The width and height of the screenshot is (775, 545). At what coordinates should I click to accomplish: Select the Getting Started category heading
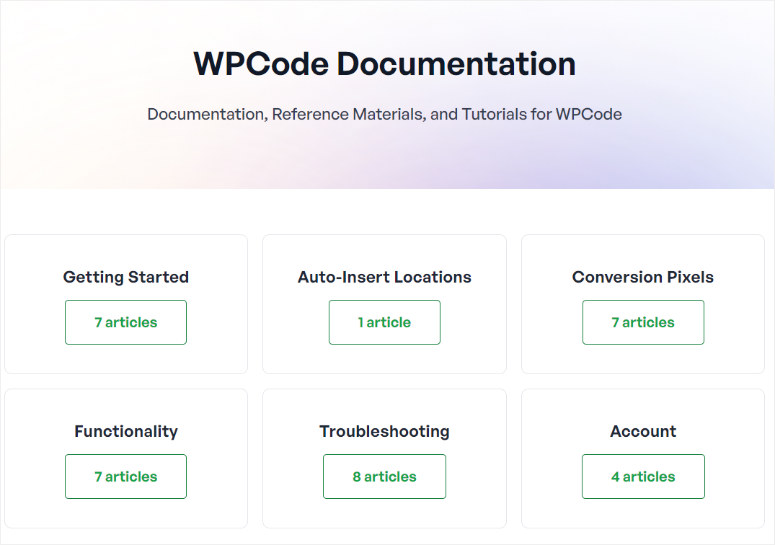126,277
